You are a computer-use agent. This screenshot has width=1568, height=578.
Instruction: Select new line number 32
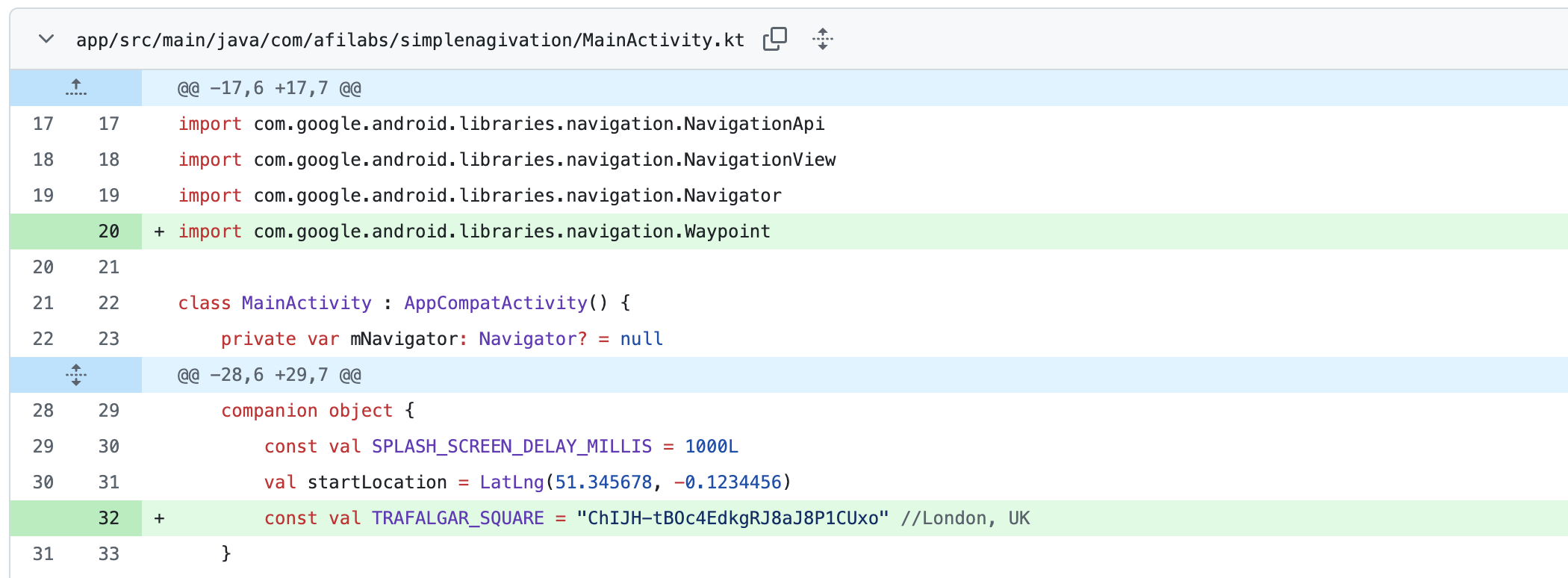click(109, 518)
